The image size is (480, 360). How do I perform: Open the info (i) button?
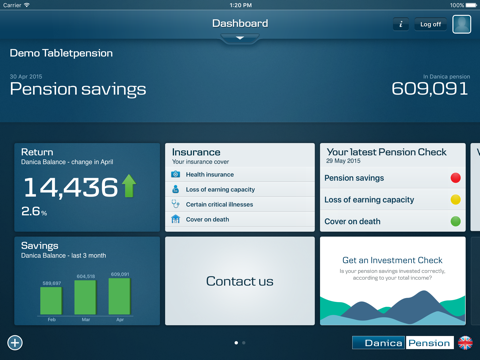pos(401,24)
